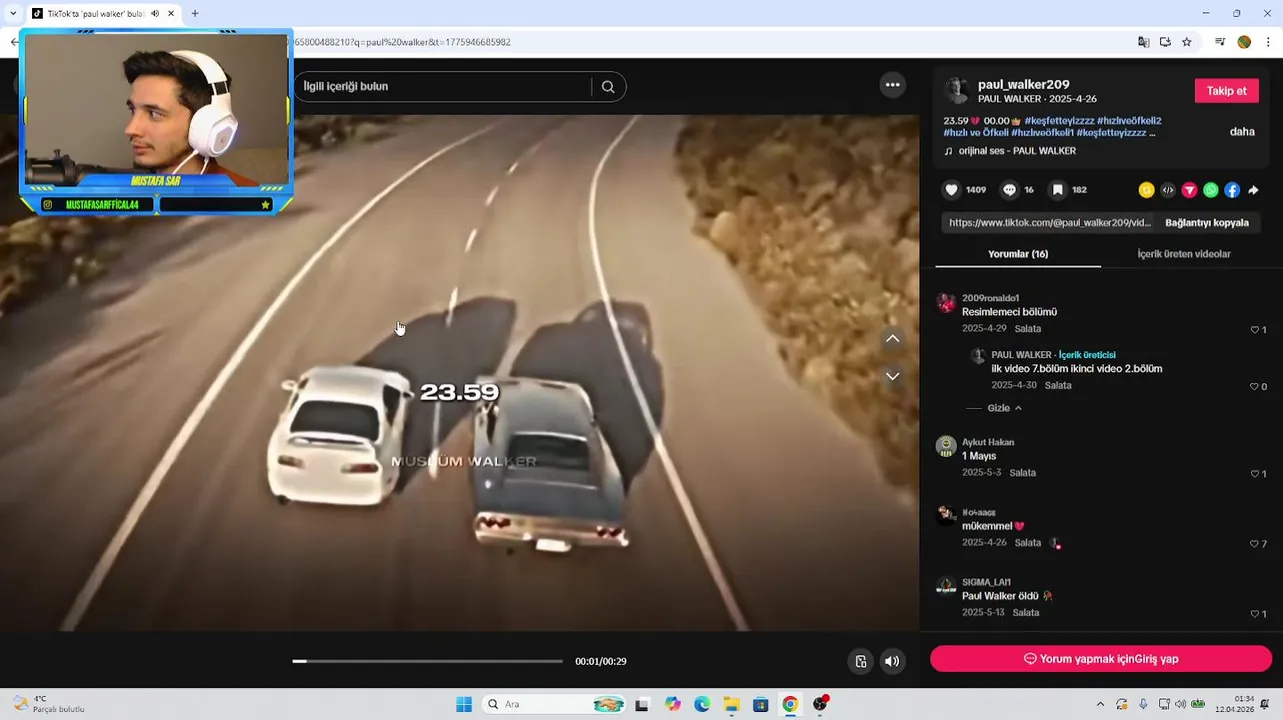Open the Windows Start menu
The image size is (1283, 720).
[464, 704]
